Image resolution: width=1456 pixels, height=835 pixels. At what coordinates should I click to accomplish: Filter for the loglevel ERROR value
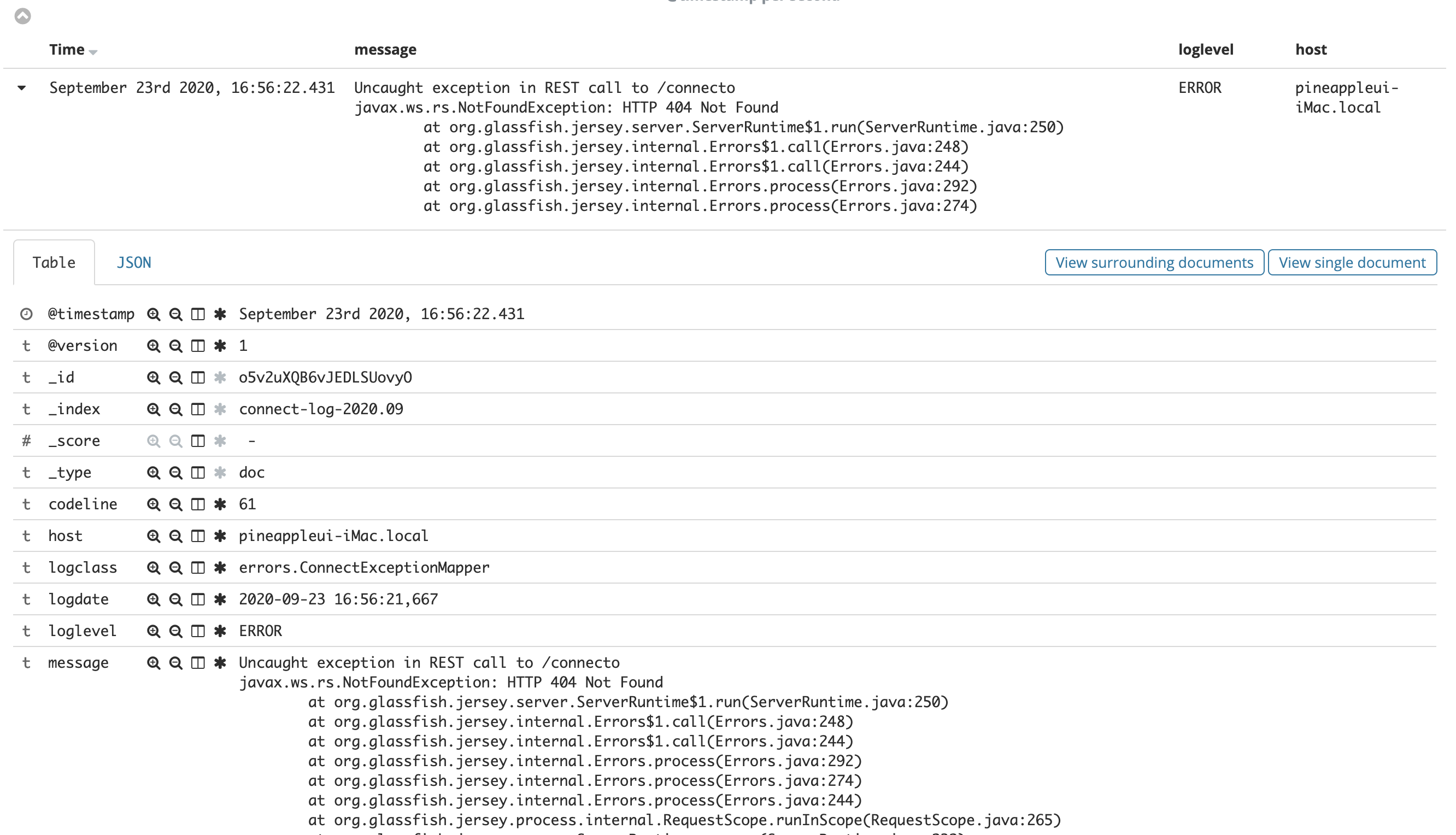153,631
